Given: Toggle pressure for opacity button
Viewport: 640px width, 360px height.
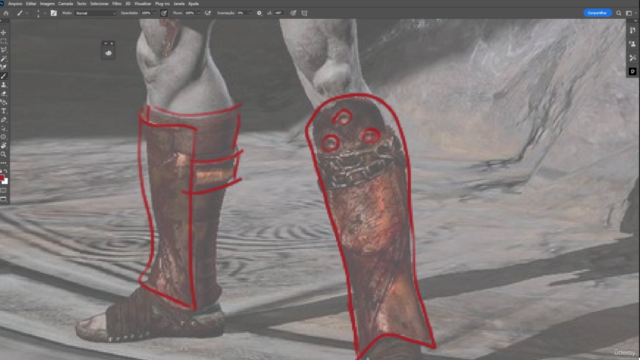Looking at the screenshot, I should [164, 13].
